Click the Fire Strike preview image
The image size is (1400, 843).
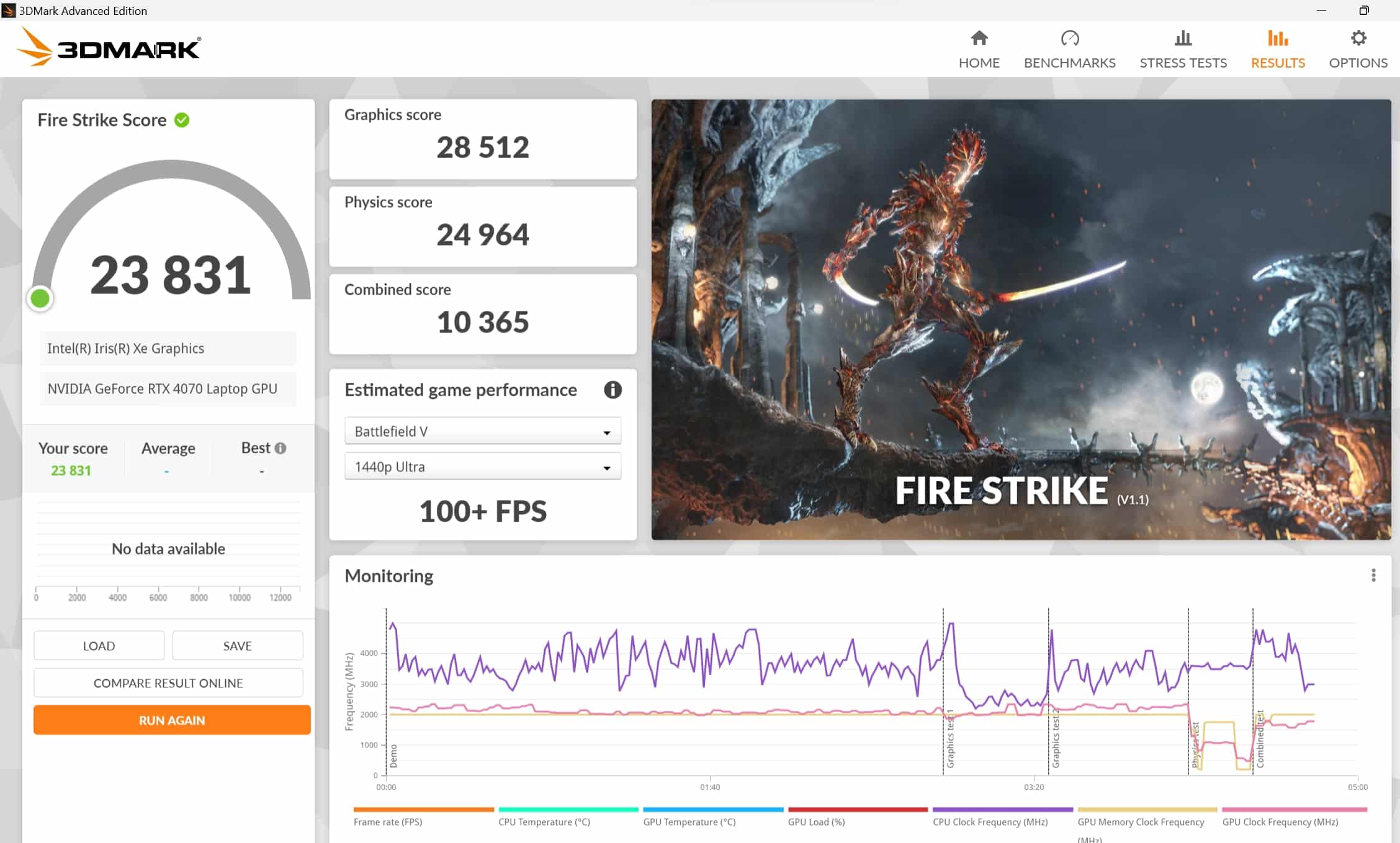(1021, 319)
